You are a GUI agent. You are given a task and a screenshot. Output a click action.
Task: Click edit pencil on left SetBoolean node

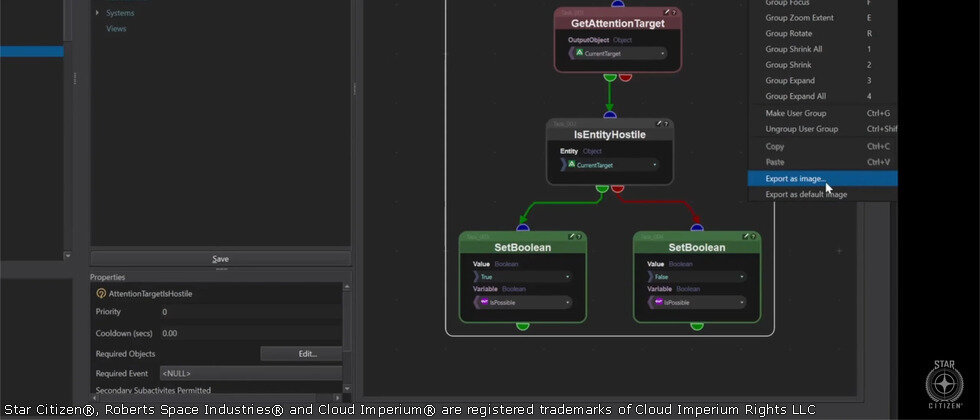(572, 236)
